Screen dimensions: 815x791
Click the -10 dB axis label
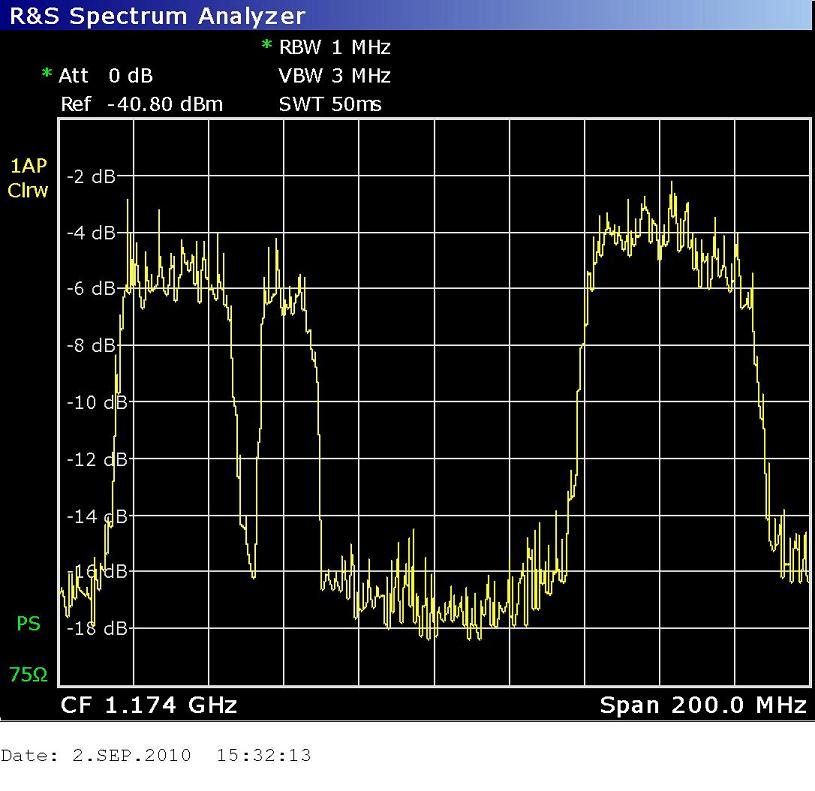point(95,403)
